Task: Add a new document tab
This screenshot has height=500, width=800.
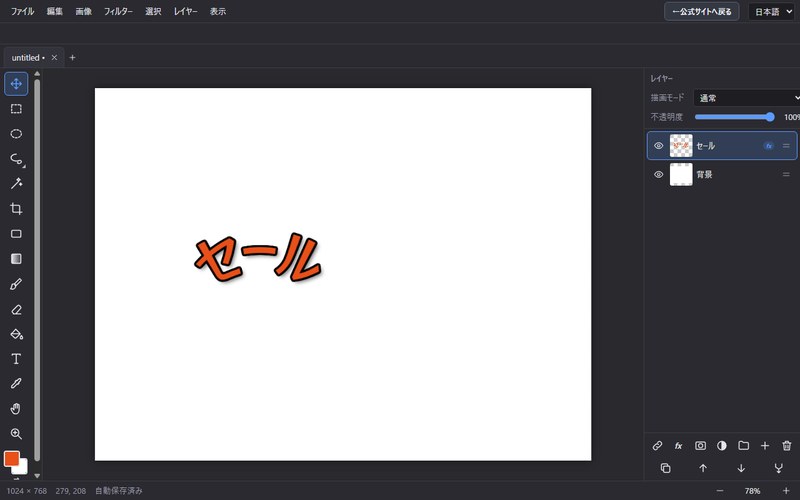Action: 72,58
